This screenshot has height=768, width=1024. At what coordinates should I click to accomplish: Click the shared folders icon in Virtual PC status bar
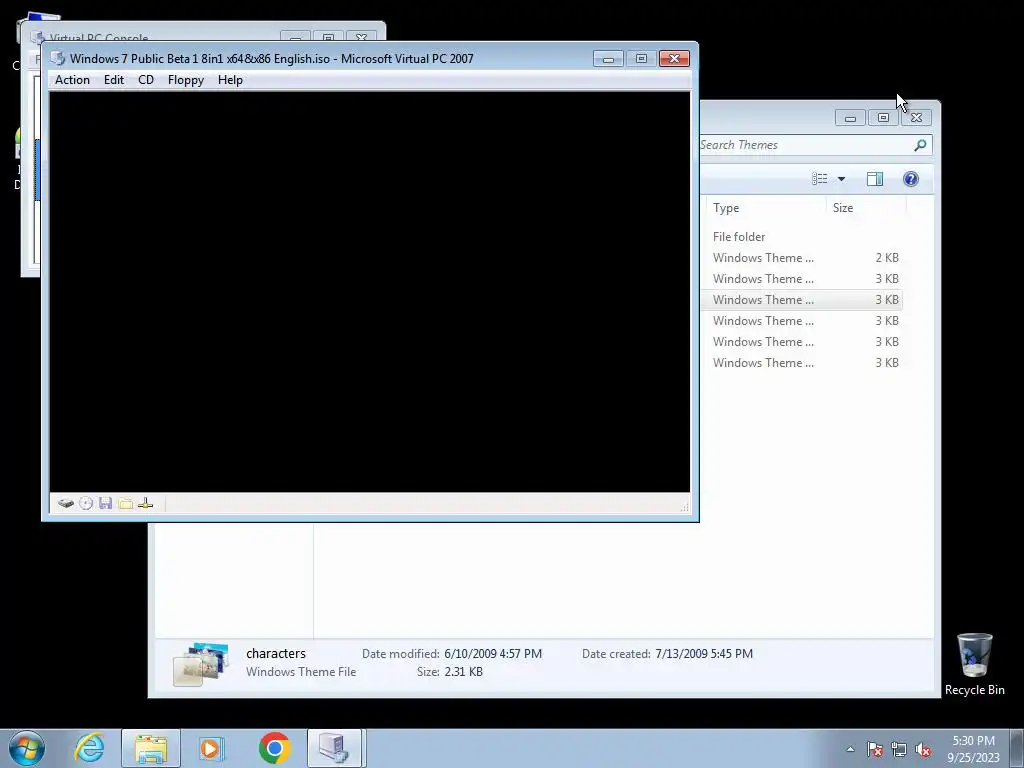point(126,504)
